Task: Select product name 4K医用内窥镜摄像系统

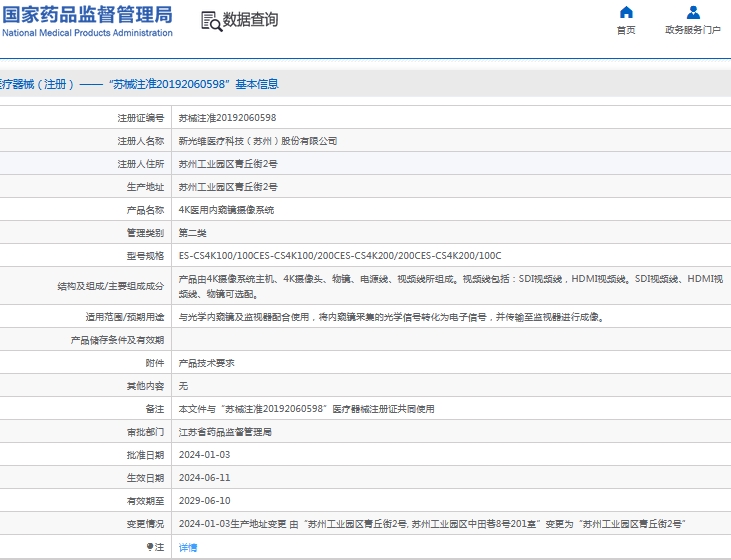Action: click(226, 210)
